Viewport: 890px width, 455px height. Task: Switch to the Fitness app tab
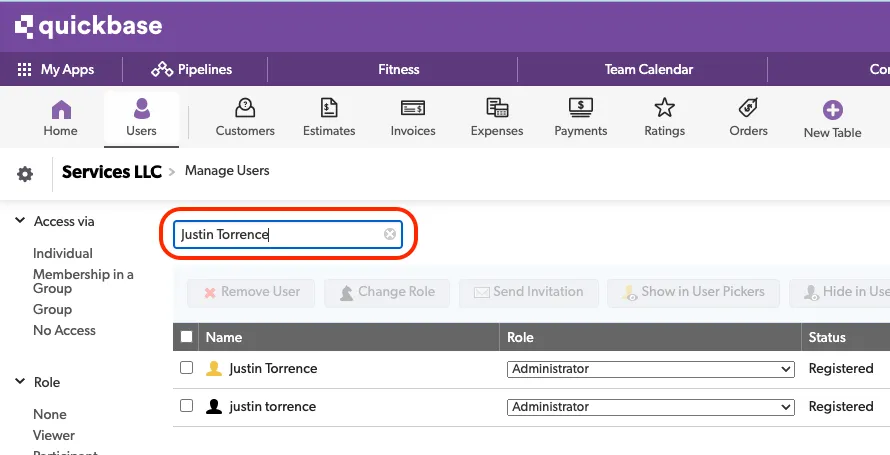[398, 70]
